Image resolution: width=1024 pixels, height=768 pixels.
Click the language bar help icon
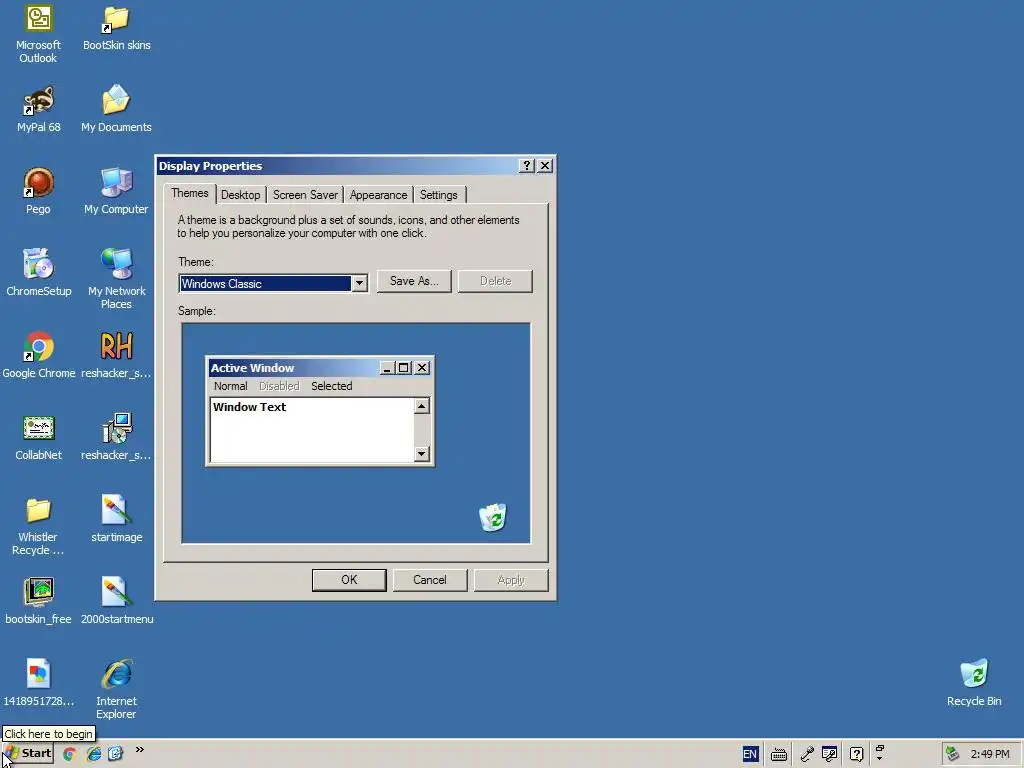[856, 754]
